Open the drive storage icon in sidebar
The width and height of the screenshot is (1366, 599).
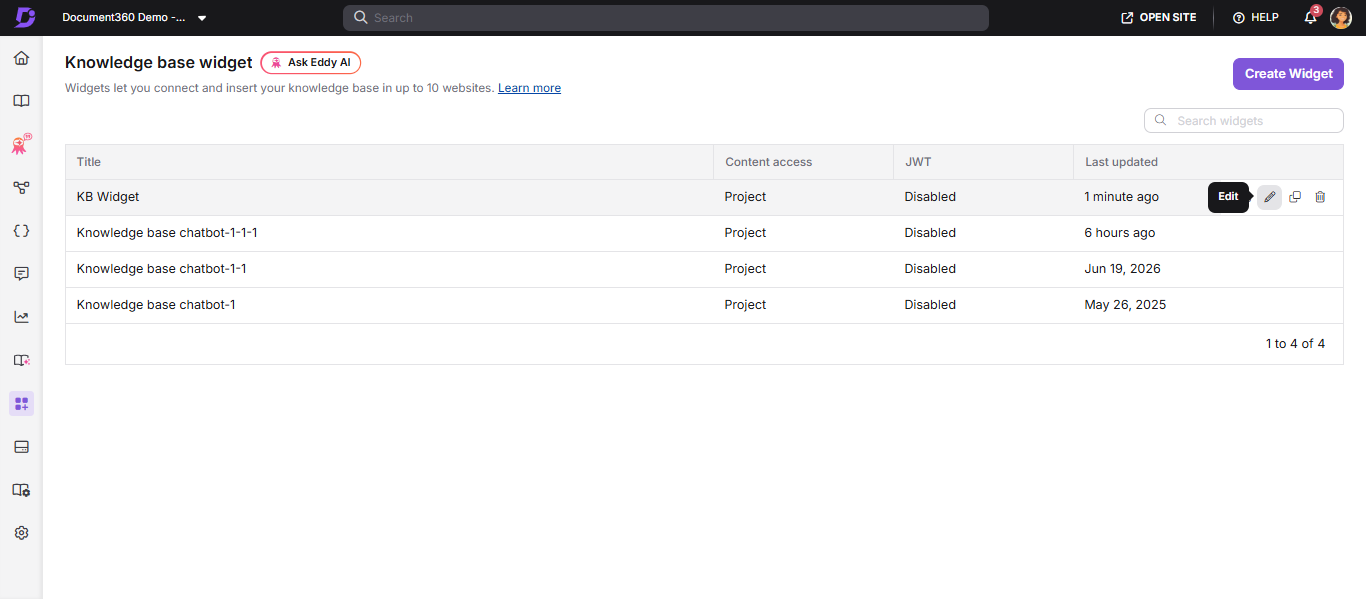pyautogui.click(x=21, y=447)
